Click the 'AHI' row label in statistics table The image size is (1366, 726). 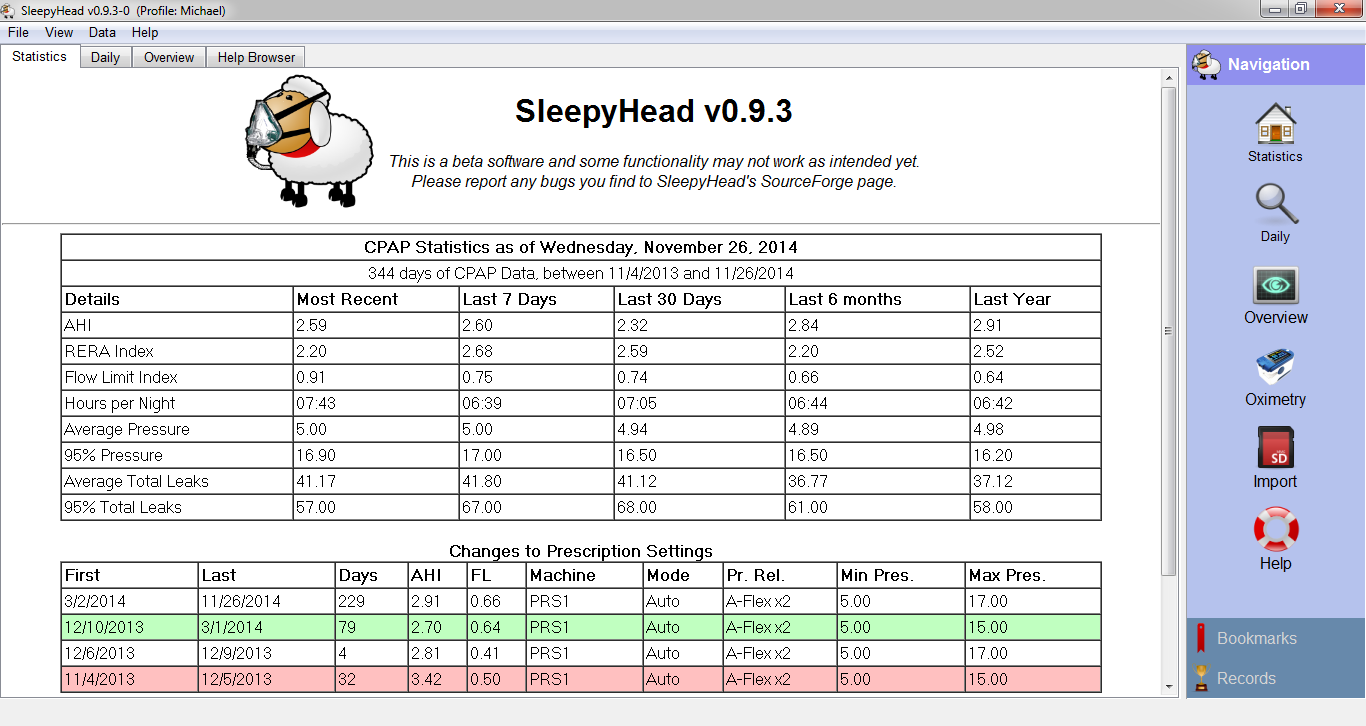click(x=78, y=325)
